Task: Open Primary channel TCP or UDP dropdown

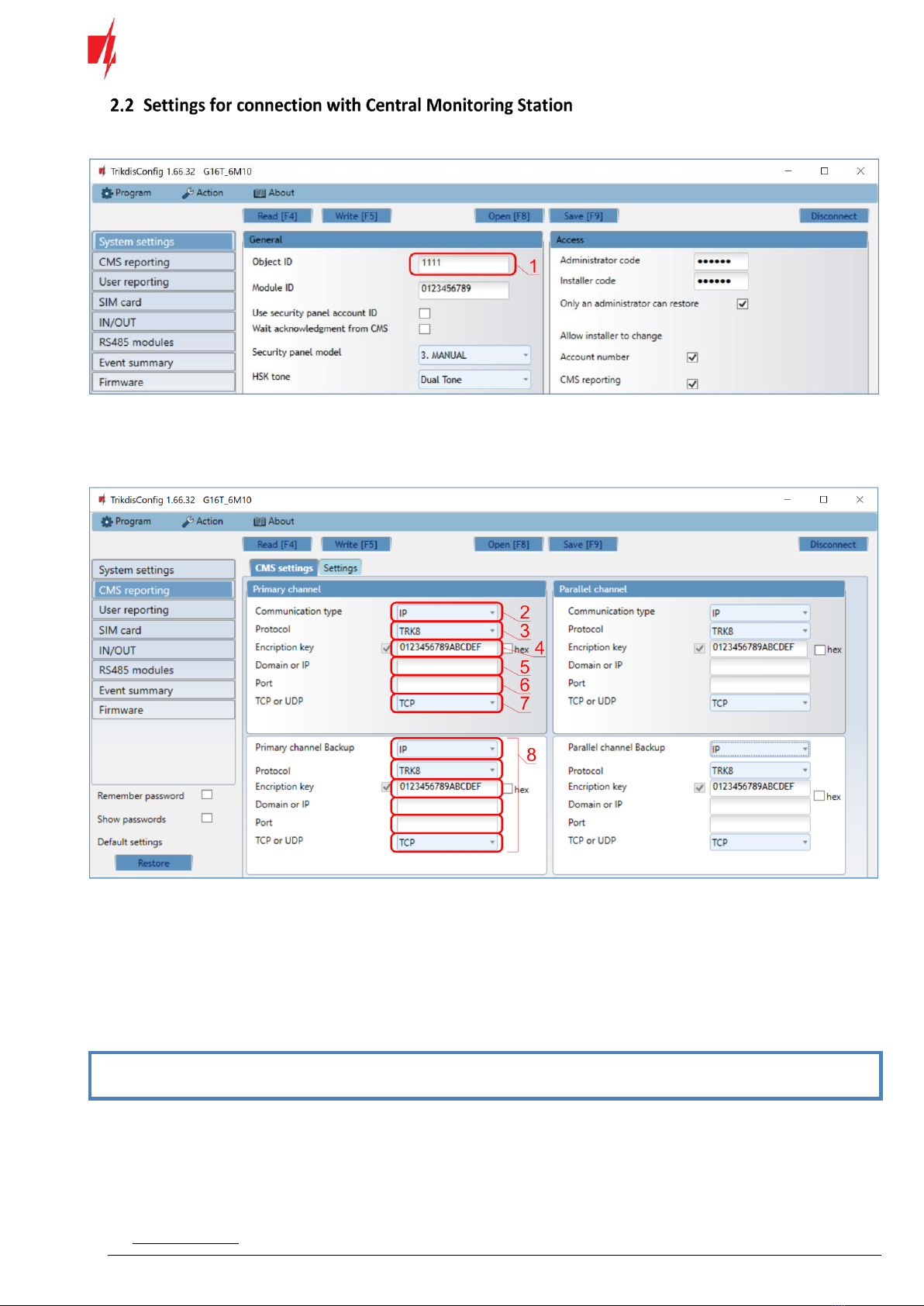Action: [447, 703]
